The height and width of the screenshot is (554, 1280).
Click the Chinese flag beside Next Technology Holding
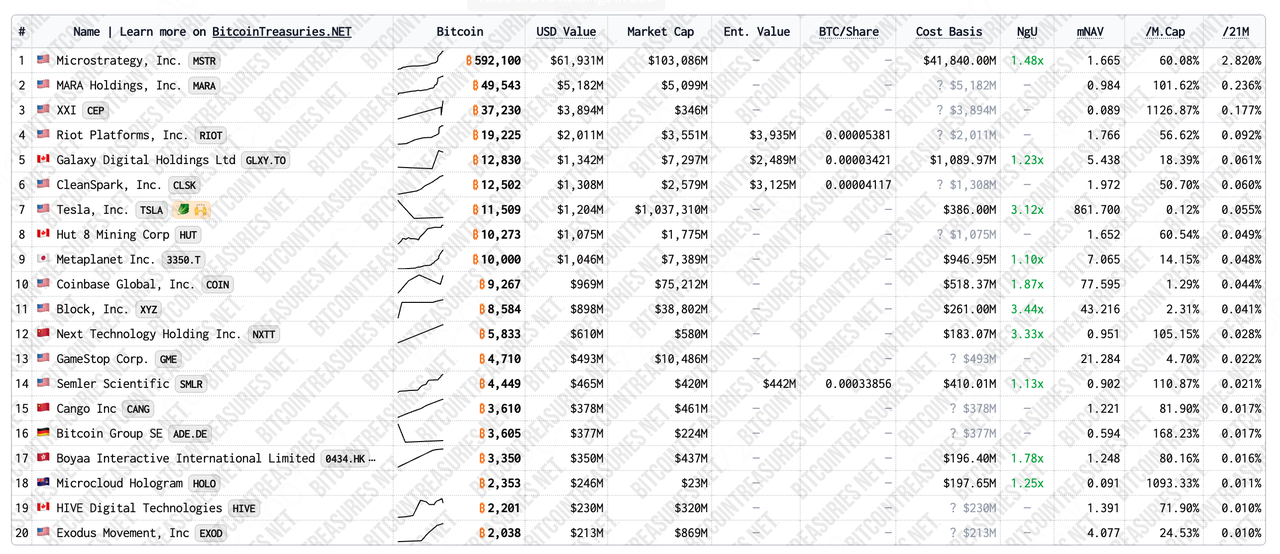[43, 334]
